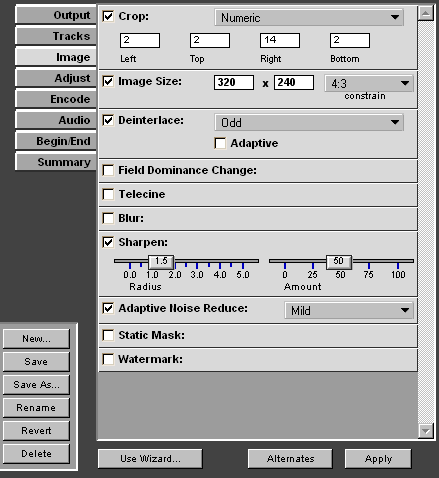Image resolution: width=439 pixels, height=478 pixels.
Task: Go to the Summary tab
Action: coord(56,162)
